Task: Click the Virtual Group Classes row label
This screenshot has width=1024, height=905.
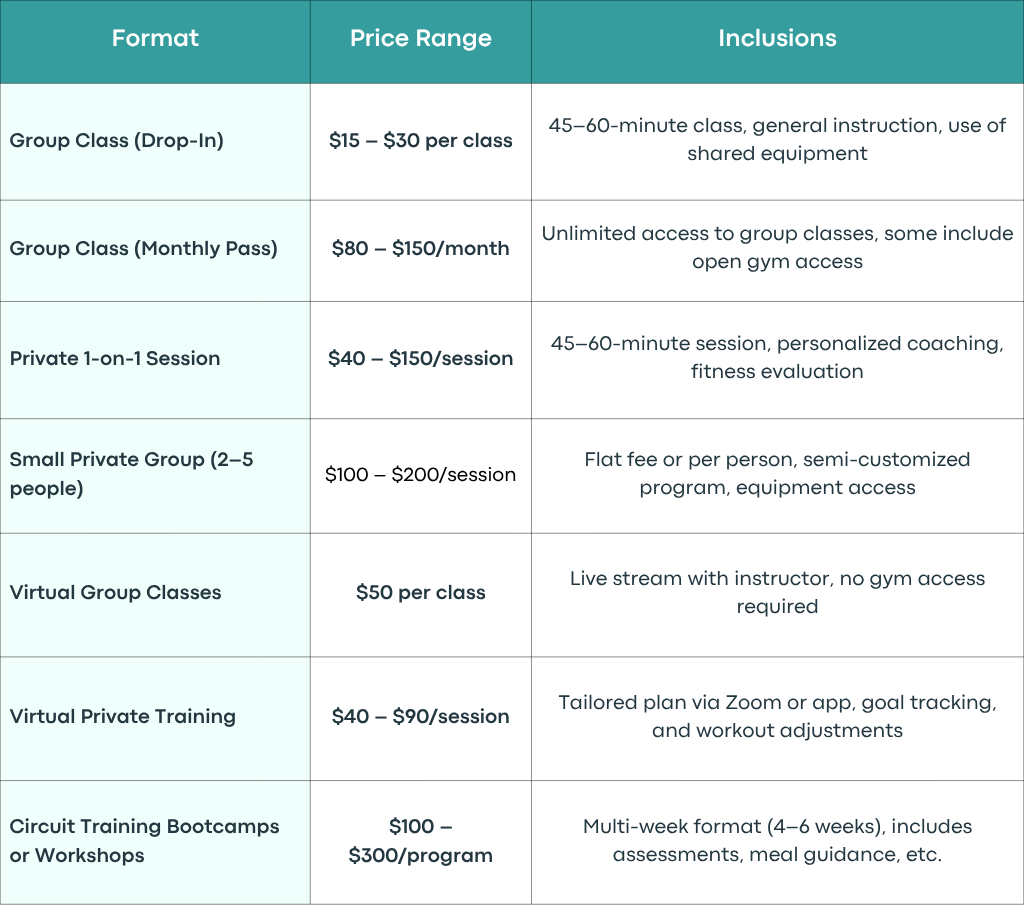Action: (x=116, y=592)
